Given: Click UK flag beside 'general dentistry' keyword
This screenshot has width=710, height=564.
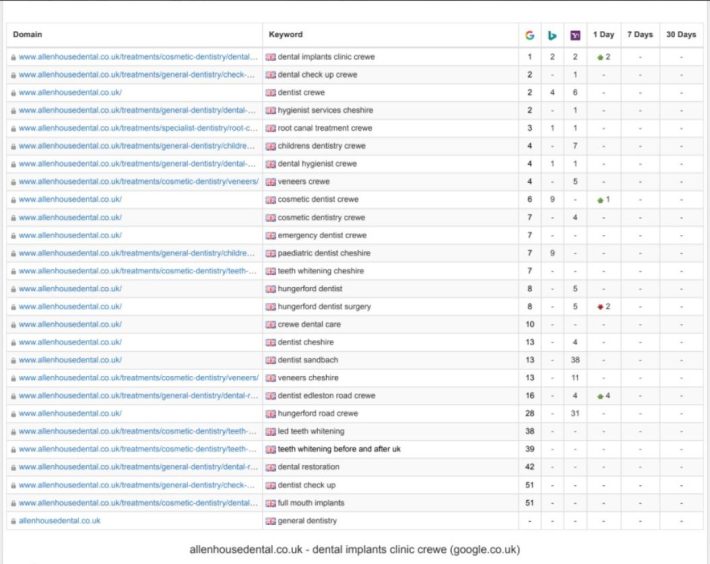Looking at the screenshot, I should pyautogui.click(x=270, y=521).
